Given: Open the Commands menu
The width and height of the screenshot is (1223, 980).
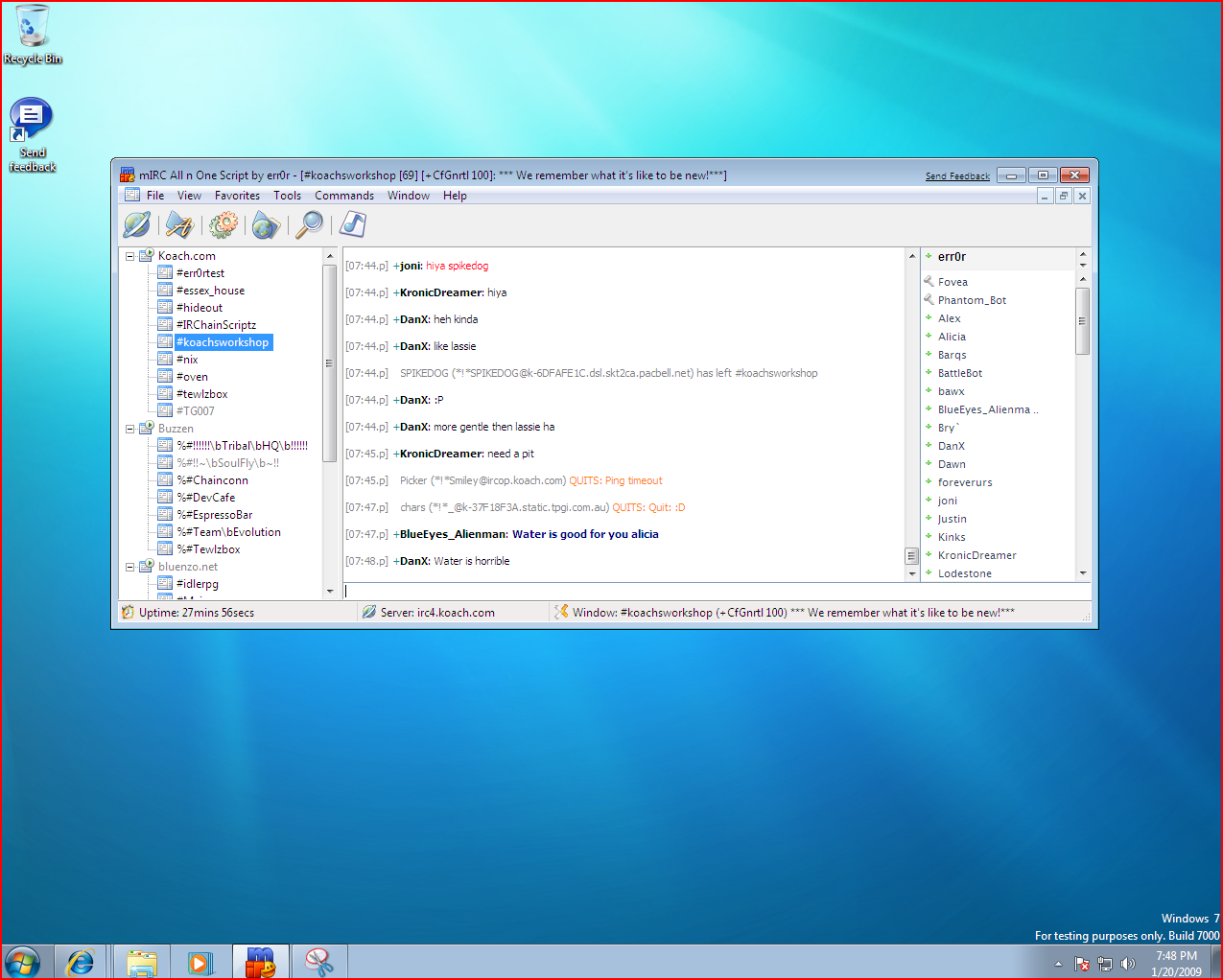Looking at the screenshot, I should point(344,196).
